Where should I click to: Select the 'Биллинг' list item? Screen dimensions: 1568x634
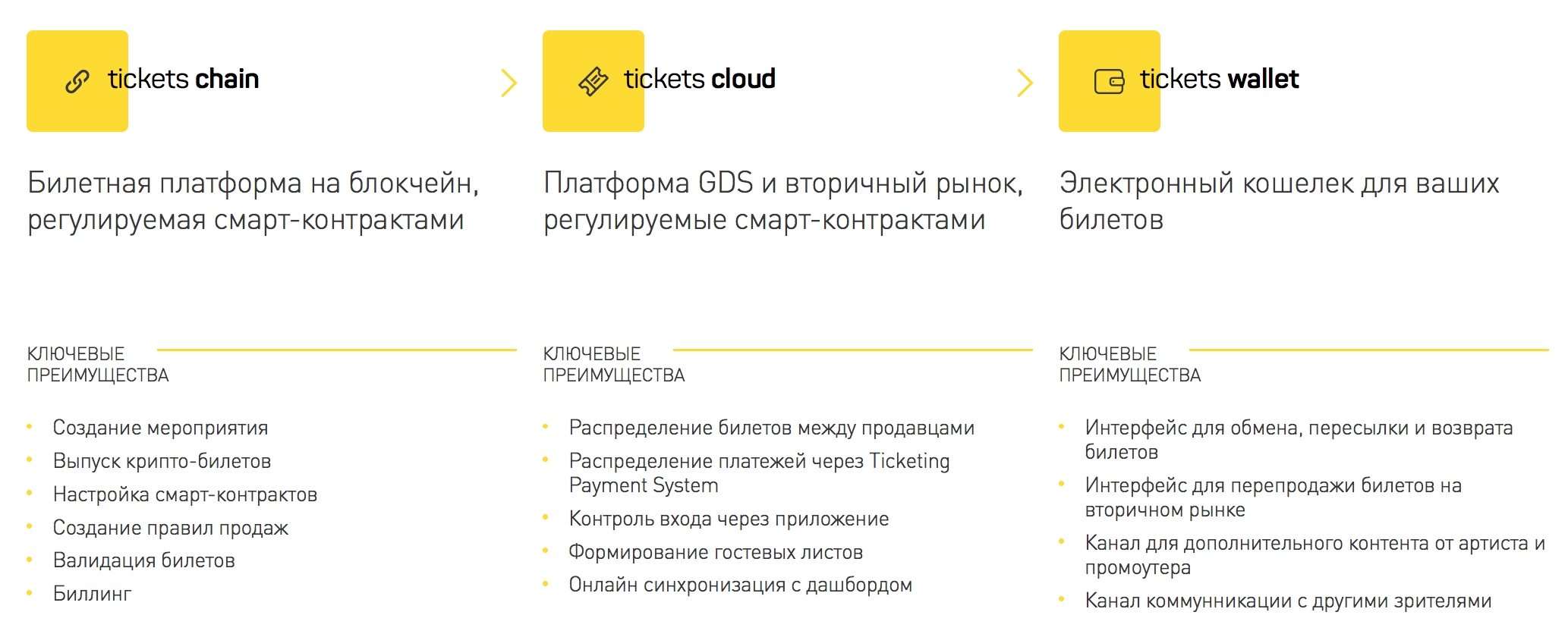[92, 594]
